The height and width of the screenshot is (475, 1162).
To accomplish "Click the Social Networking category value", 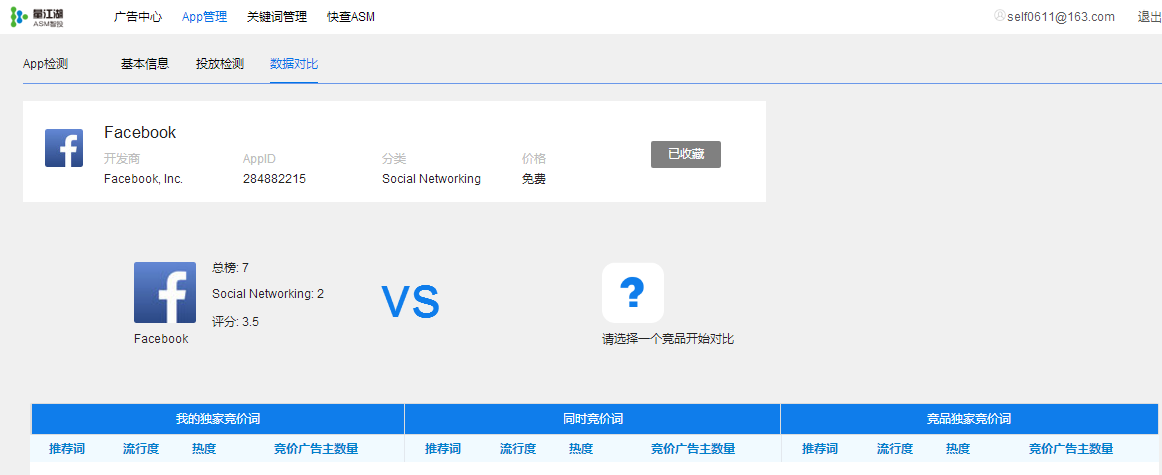I will pyautogui.click(x=431, y=179).
